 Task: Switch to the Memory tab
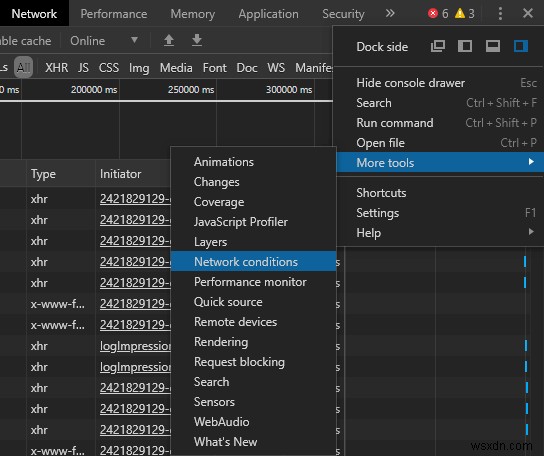click(x=193, y=14)
